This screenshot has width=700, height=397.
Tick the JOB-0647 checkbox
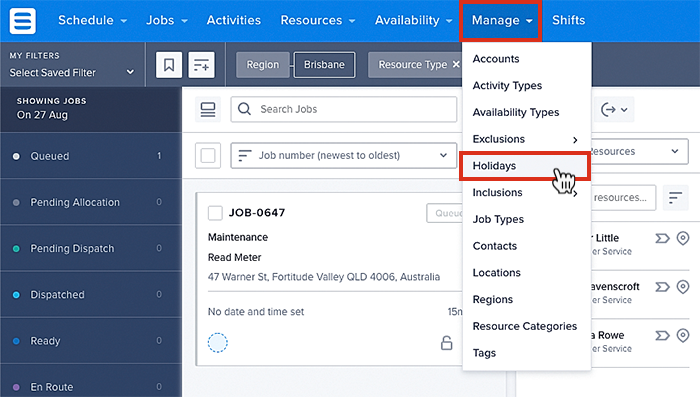click(215, 213)
